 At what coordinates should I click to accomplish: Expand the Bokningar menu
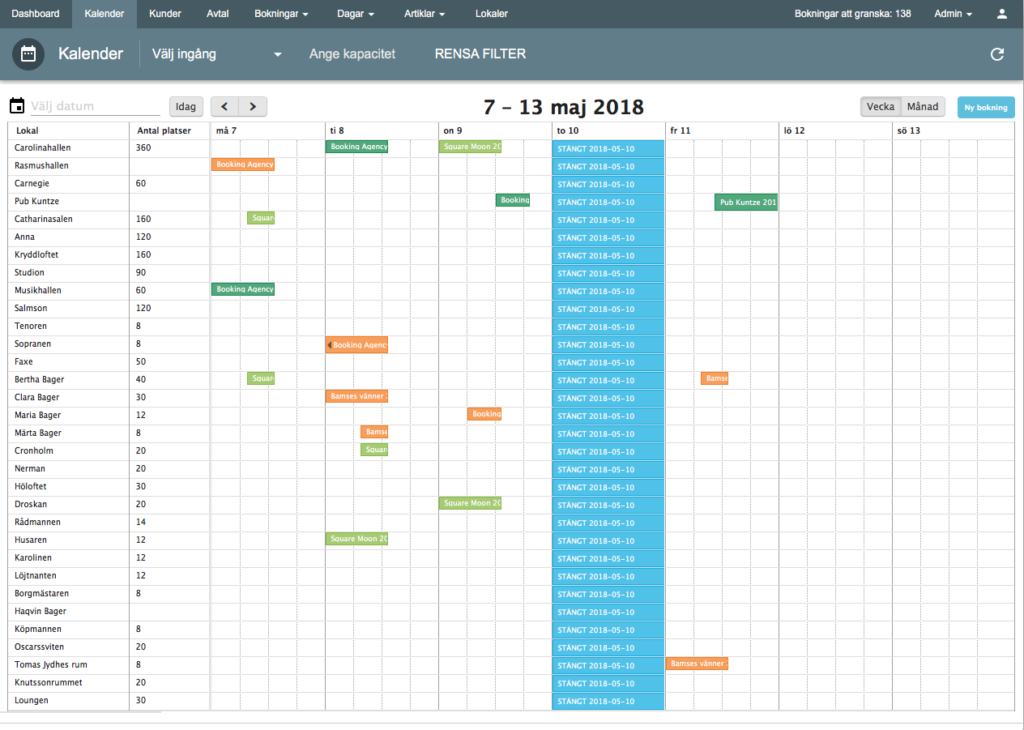coord(281,14)
